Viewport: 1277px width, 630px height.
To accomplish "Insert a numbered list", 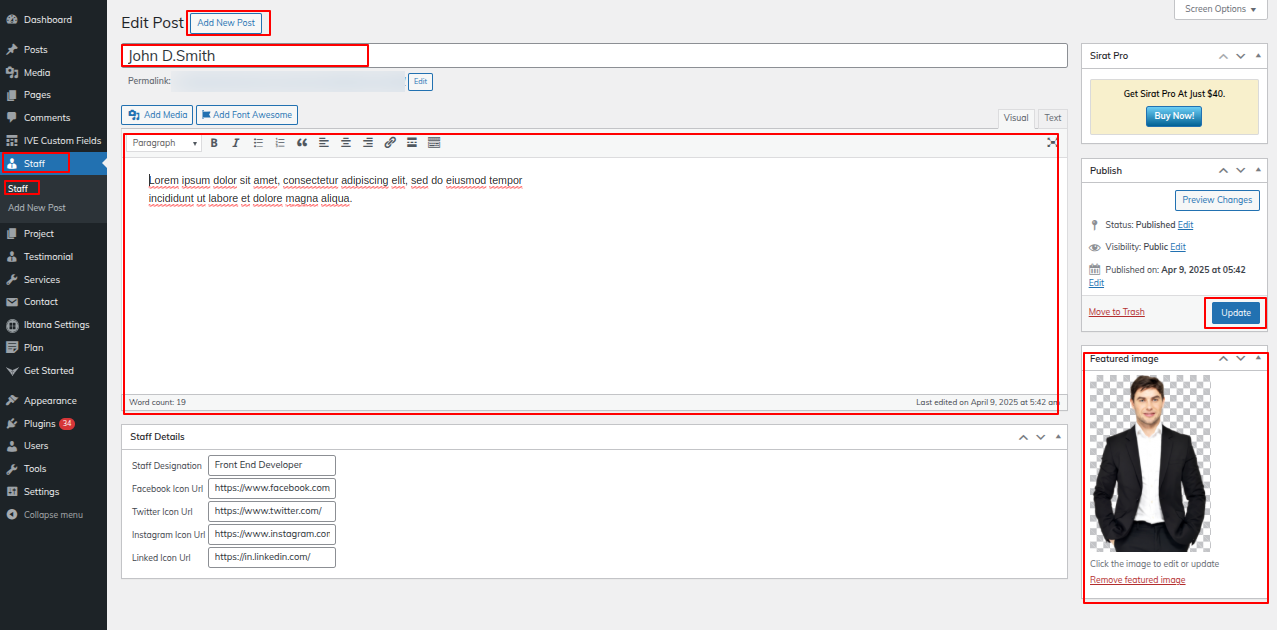I will click(x=280, y=143).
